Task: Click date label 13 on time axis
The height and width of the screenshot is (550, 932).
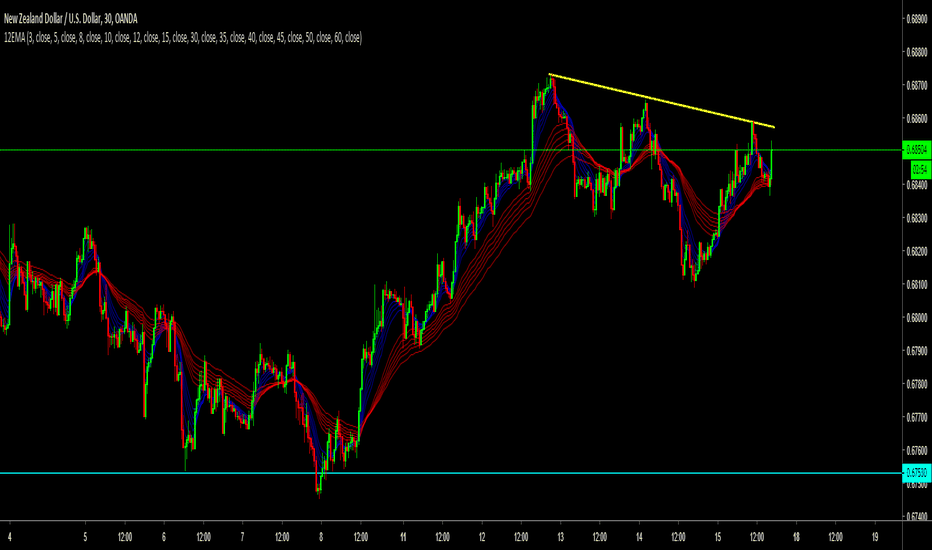Action: point(561,537)
